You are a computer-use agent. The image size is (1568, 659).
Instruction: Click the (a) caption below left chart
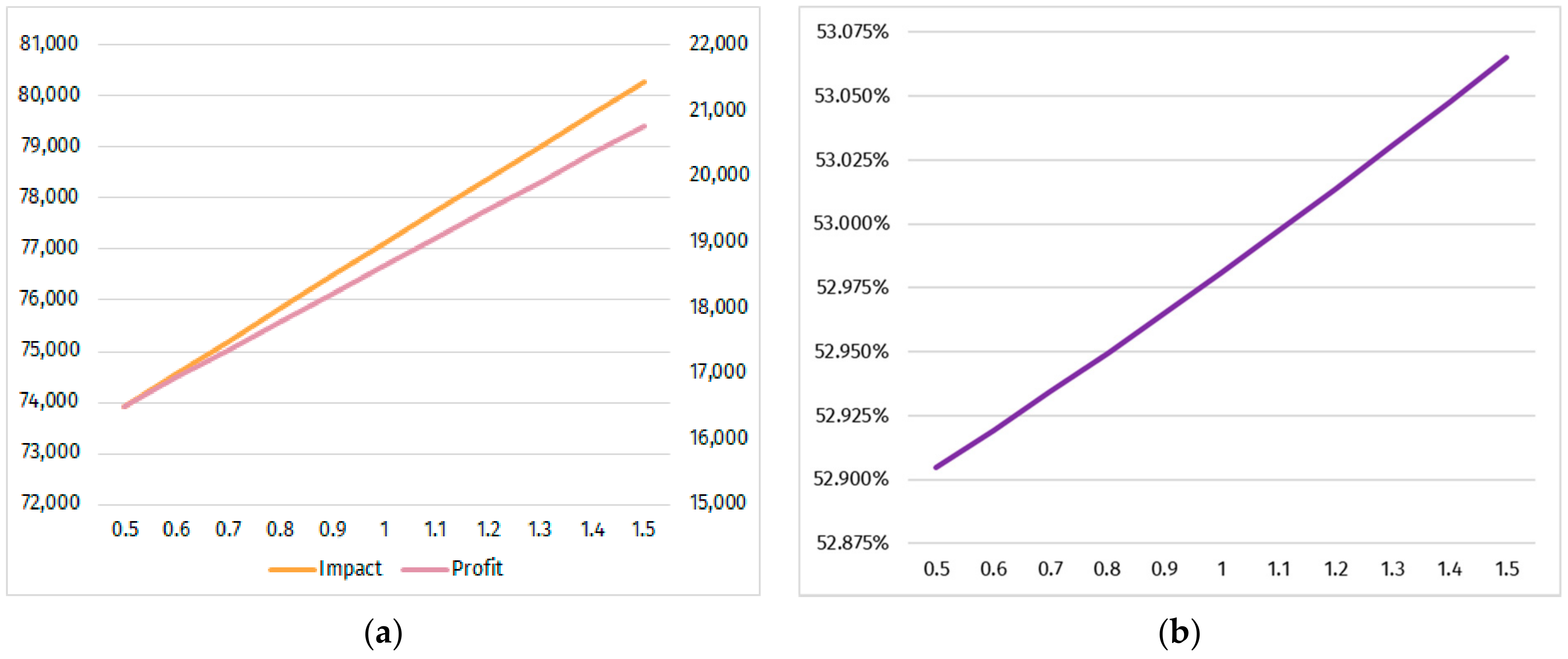click(x=383, y=633)
